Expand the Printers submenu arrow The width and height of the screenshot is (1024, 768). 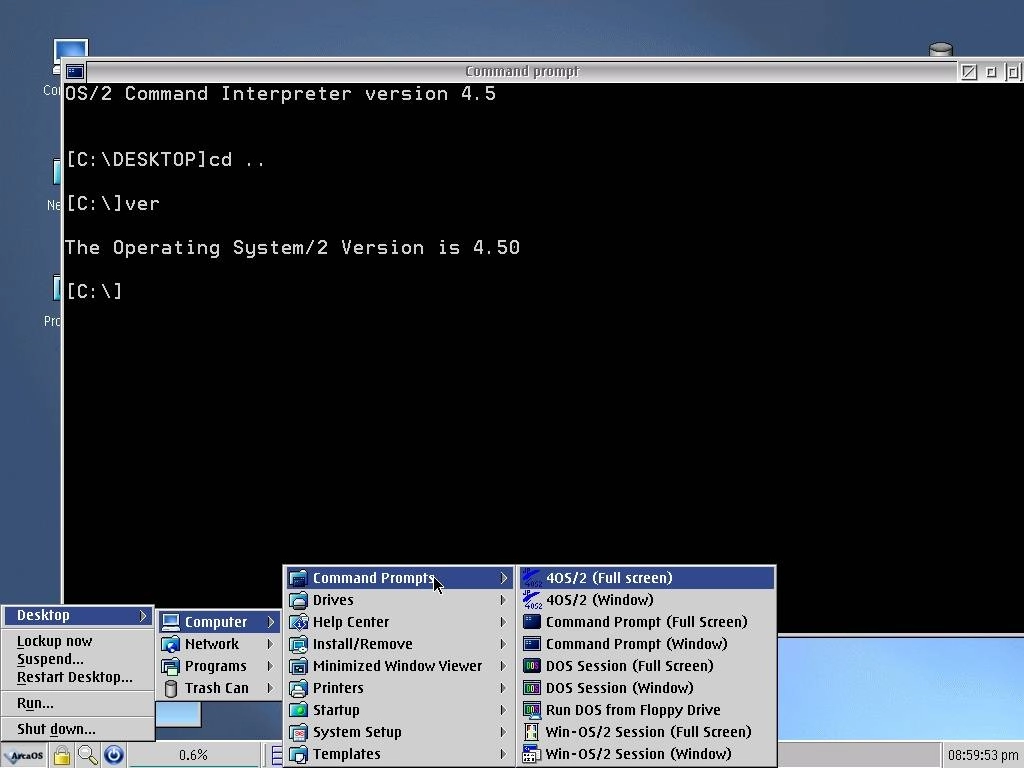[x=504, y=688]
